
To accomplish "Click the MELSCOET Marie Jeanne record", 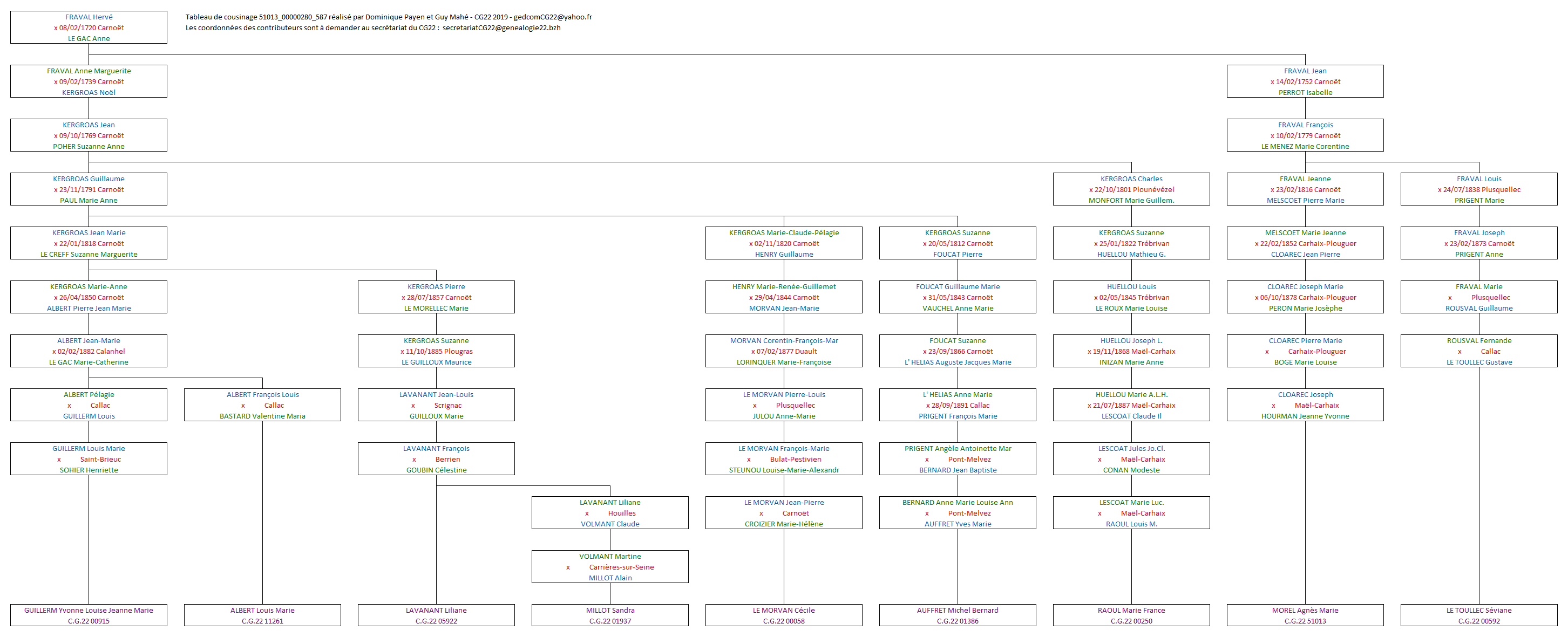I will [1306, 243].
